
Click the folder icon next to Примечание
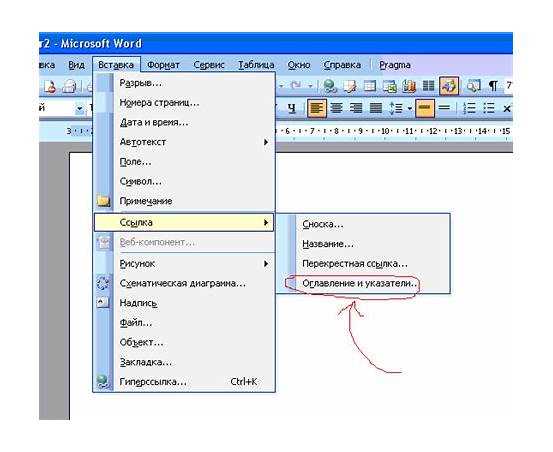pos(103,201)
